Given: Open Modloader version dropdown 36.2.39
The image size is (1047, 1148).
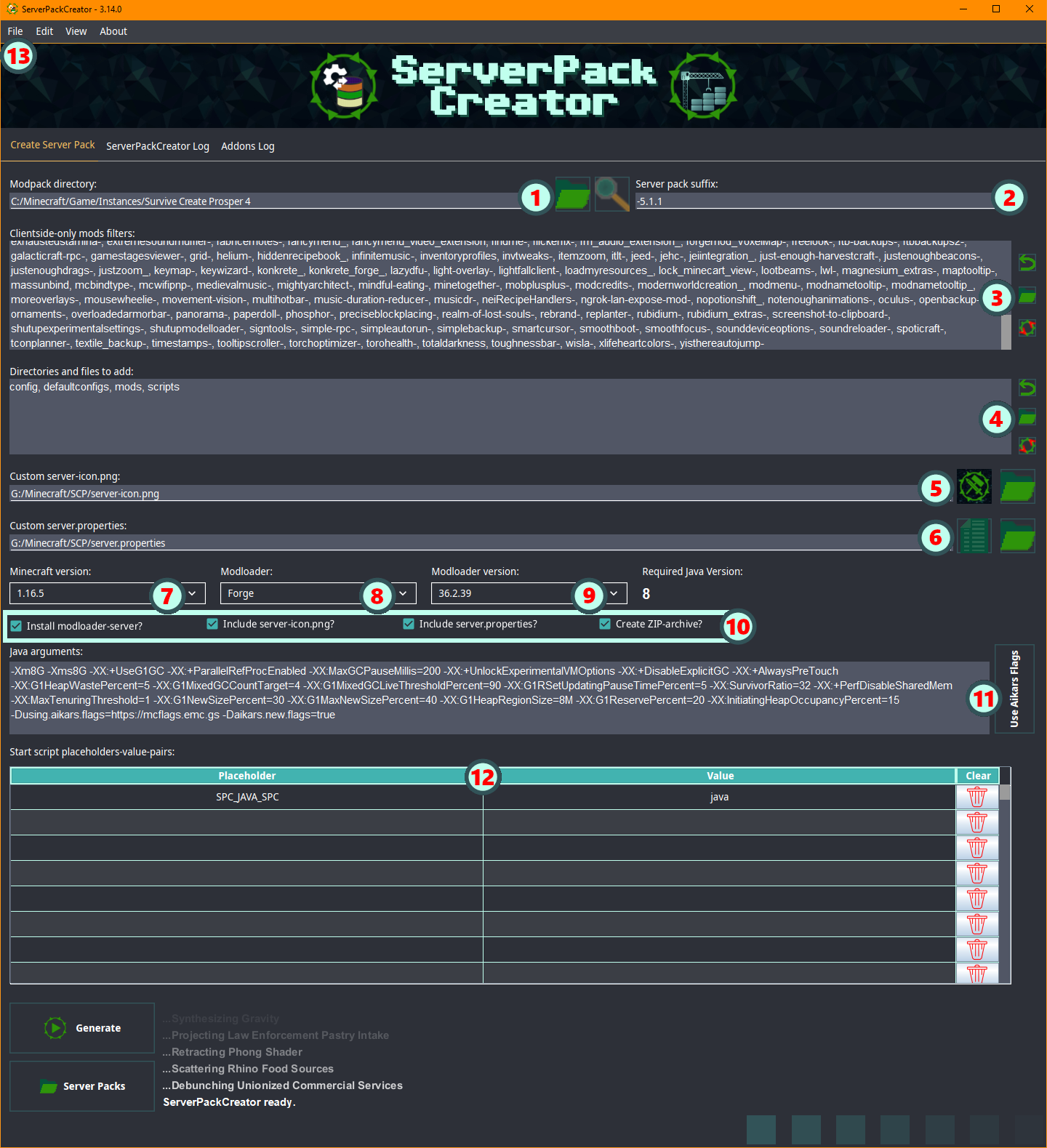Looking at the screenshot, I should coord(614,593).
